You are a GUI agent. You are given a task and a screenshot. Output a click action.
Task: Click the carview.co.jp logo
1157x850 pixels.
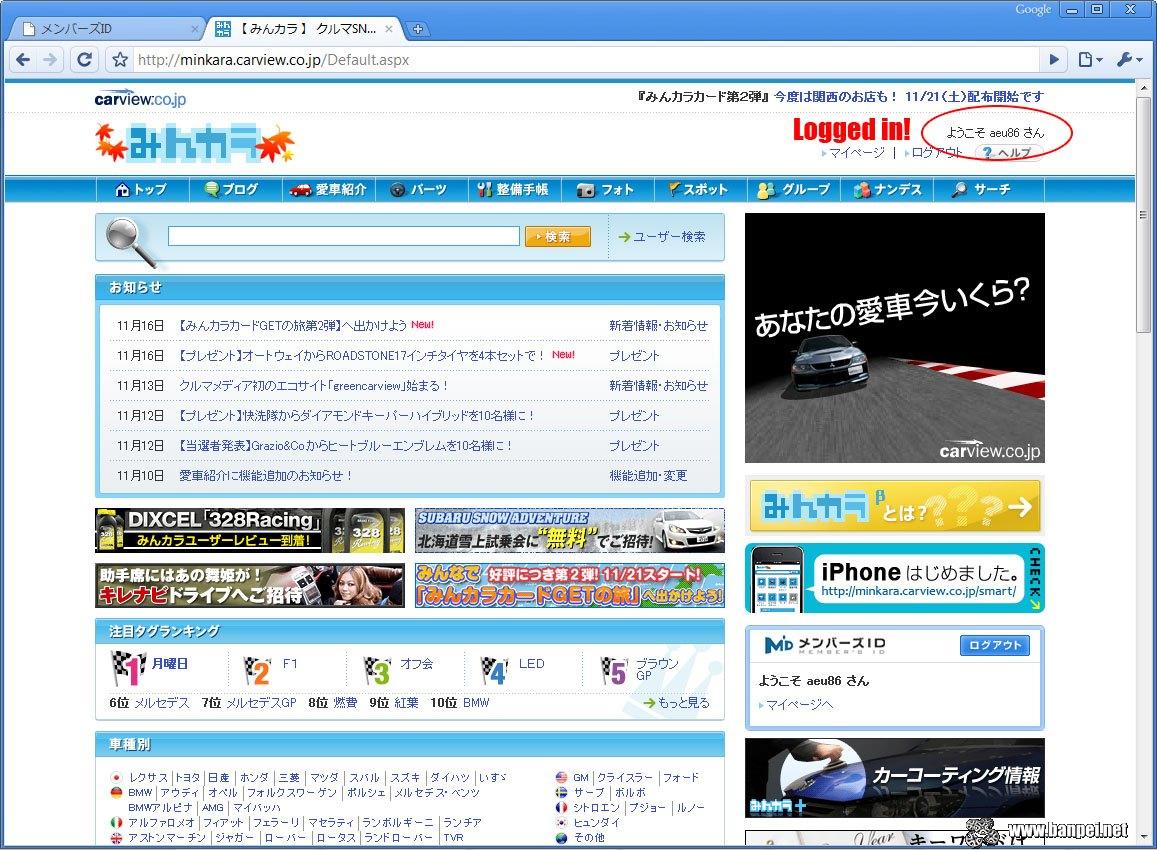click(140, 98)
